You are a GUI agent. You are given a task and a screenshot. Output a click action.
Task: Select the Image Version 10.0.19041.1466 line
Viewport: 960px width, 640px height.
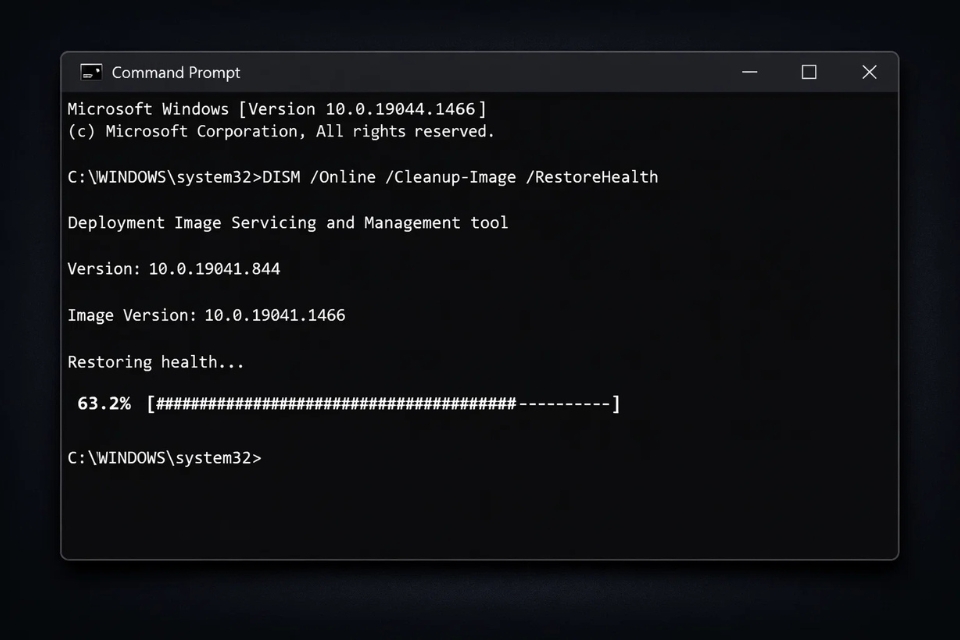coord(206,315)
